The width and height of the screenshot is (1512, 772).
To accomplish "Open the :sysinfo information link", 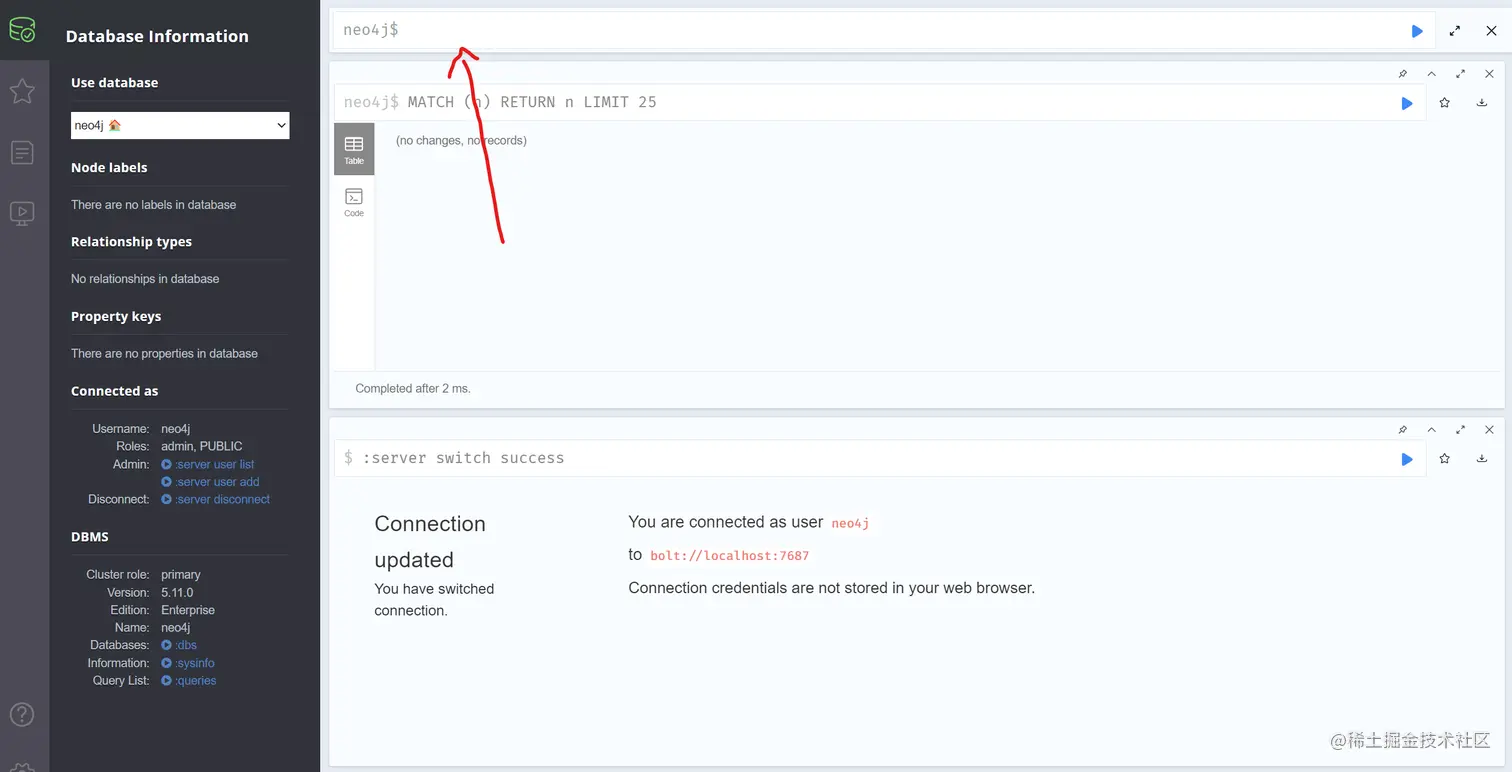I will coord(188,663).
